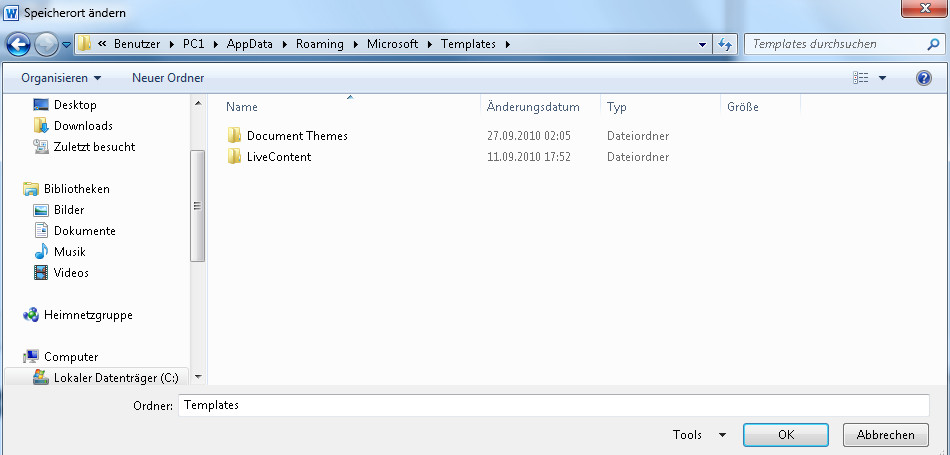Expand the arrow after Templates breadcrumb
The height and width of the screenshot is (455, 950).
tap(508, 44)
